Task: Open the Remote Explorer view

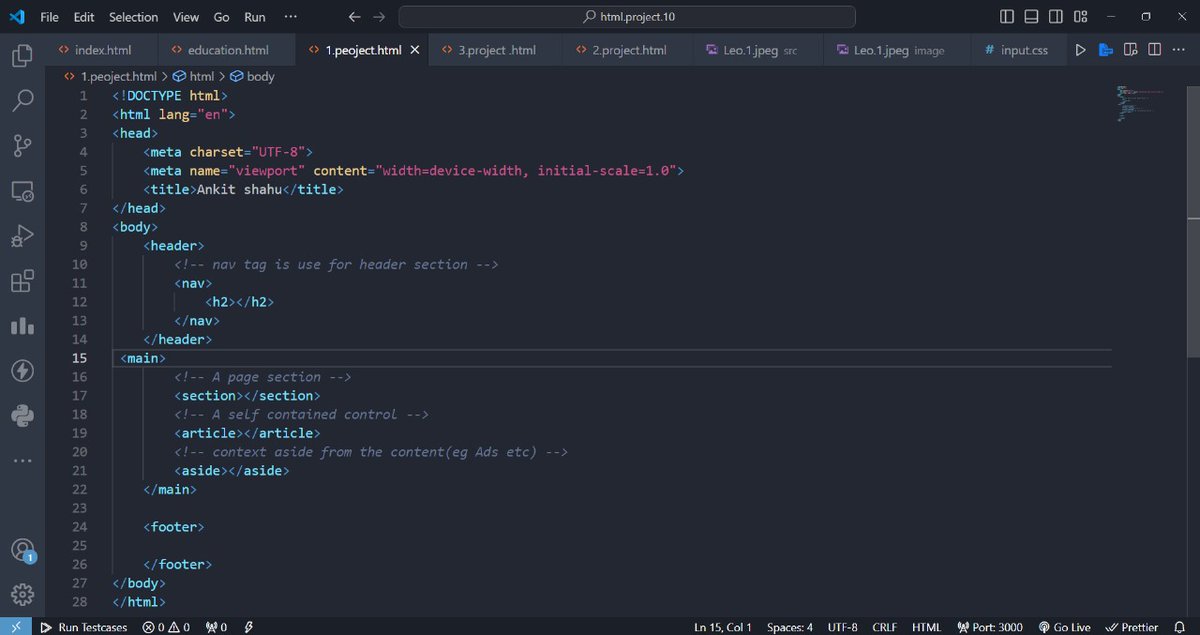Action: click(x=22, y=191)
